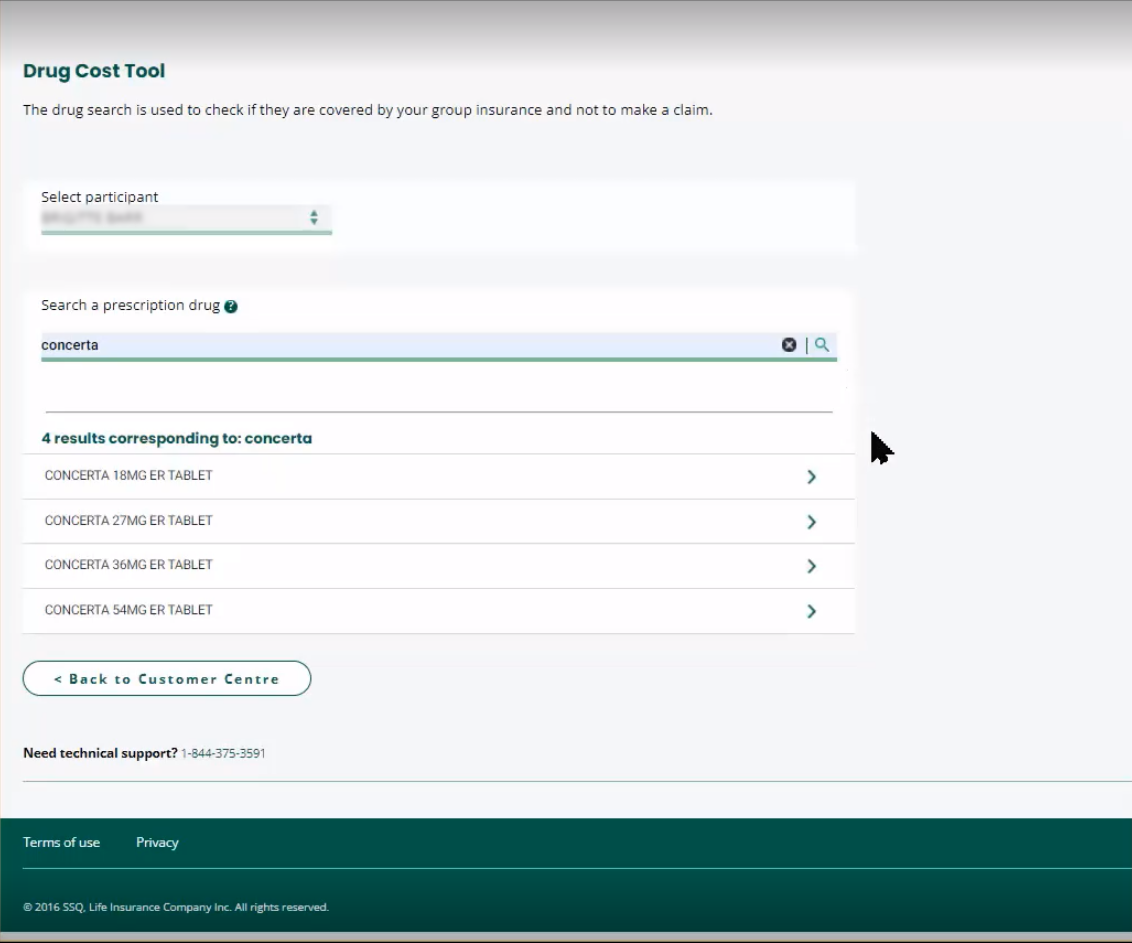Click the chevron beside CONCERTA 54MG ER TABLET

click(812, 610)
